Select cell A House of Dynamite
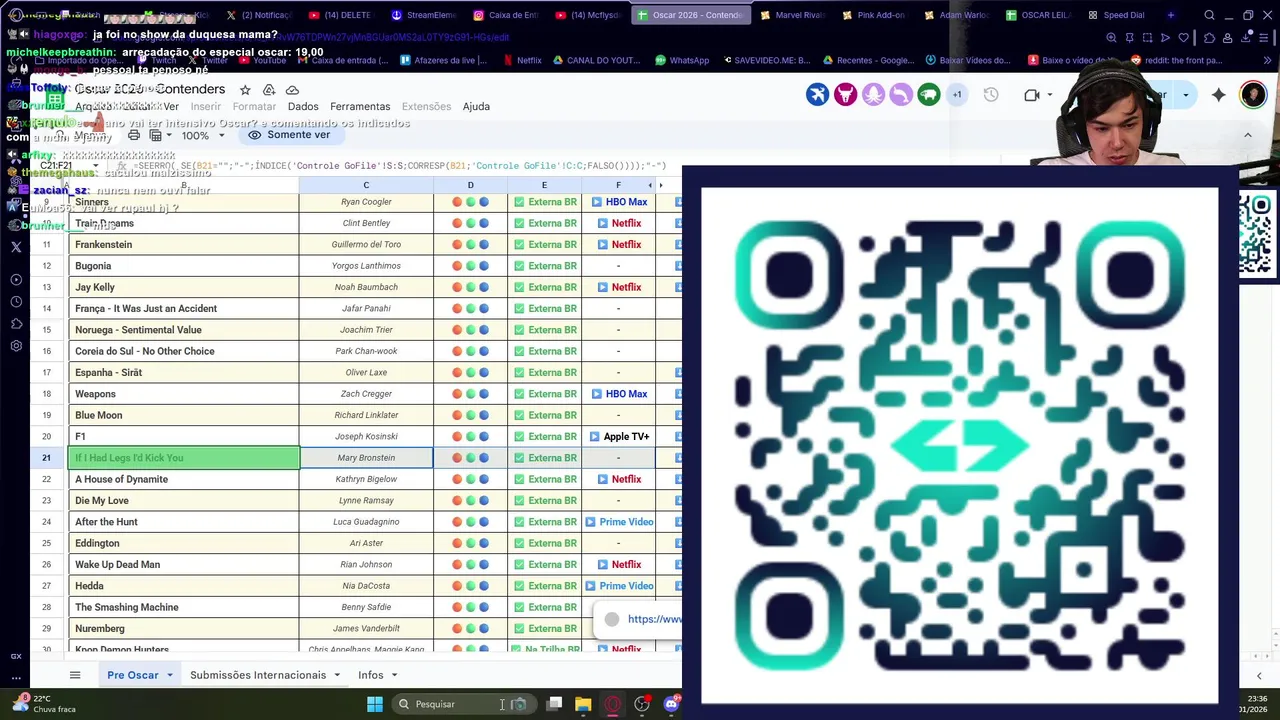 [184, 479]
